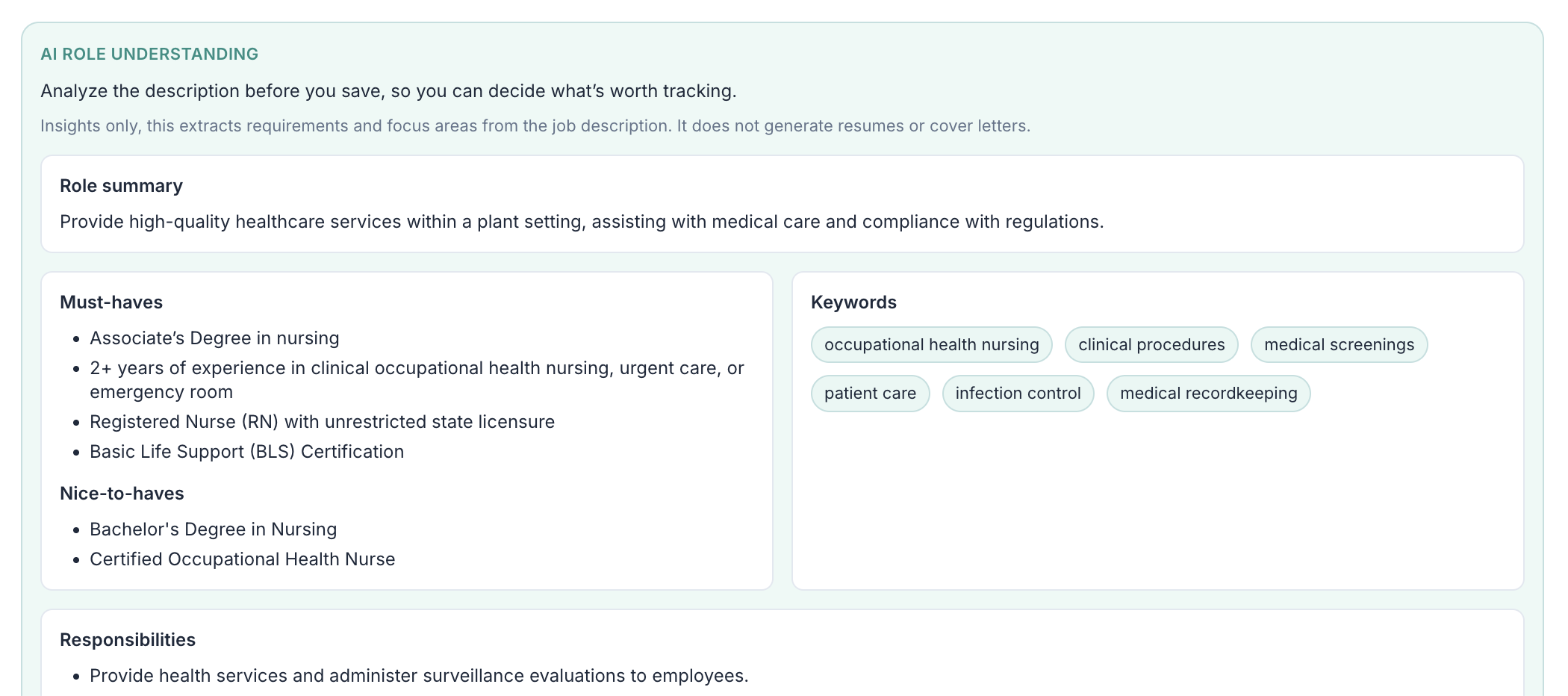Viewport: 1568px width, 696px height.
Task: Select the Basic Life Support Certification item
Action: click(x=246, y=451)
